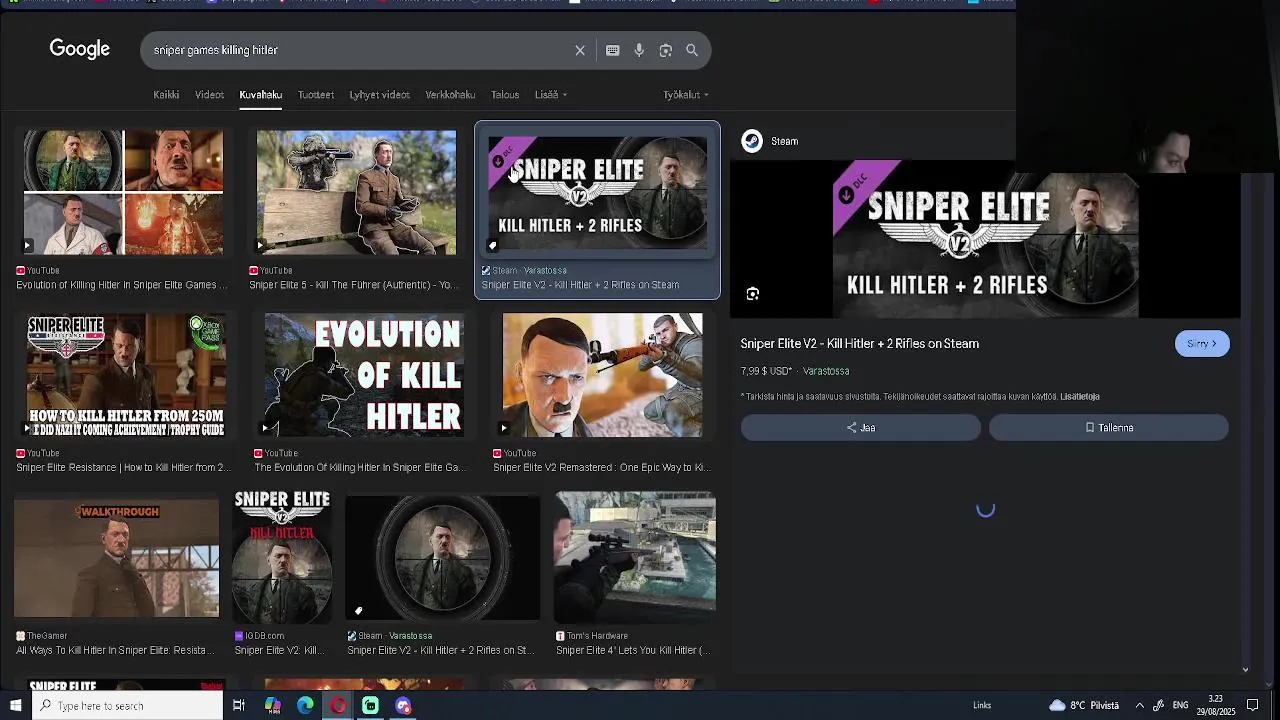Open the Lyhyet videot tab
Viewport: 1280px width, 720px height.
pyautogui.click(x=380, y=95)
